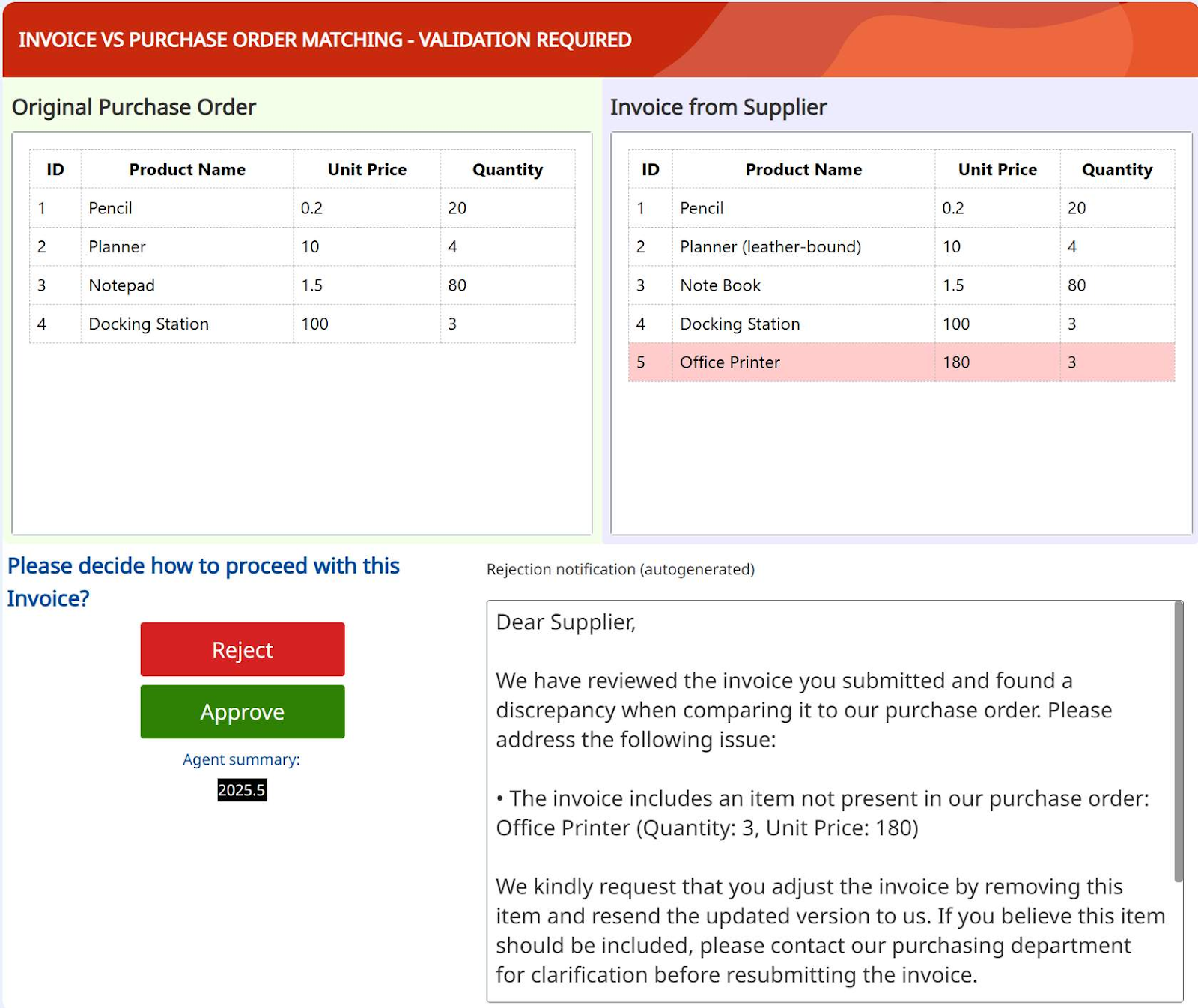Viewport: 1198px width, 1008px height.
Task: Click the red Reject button
Action: (243, 649)
